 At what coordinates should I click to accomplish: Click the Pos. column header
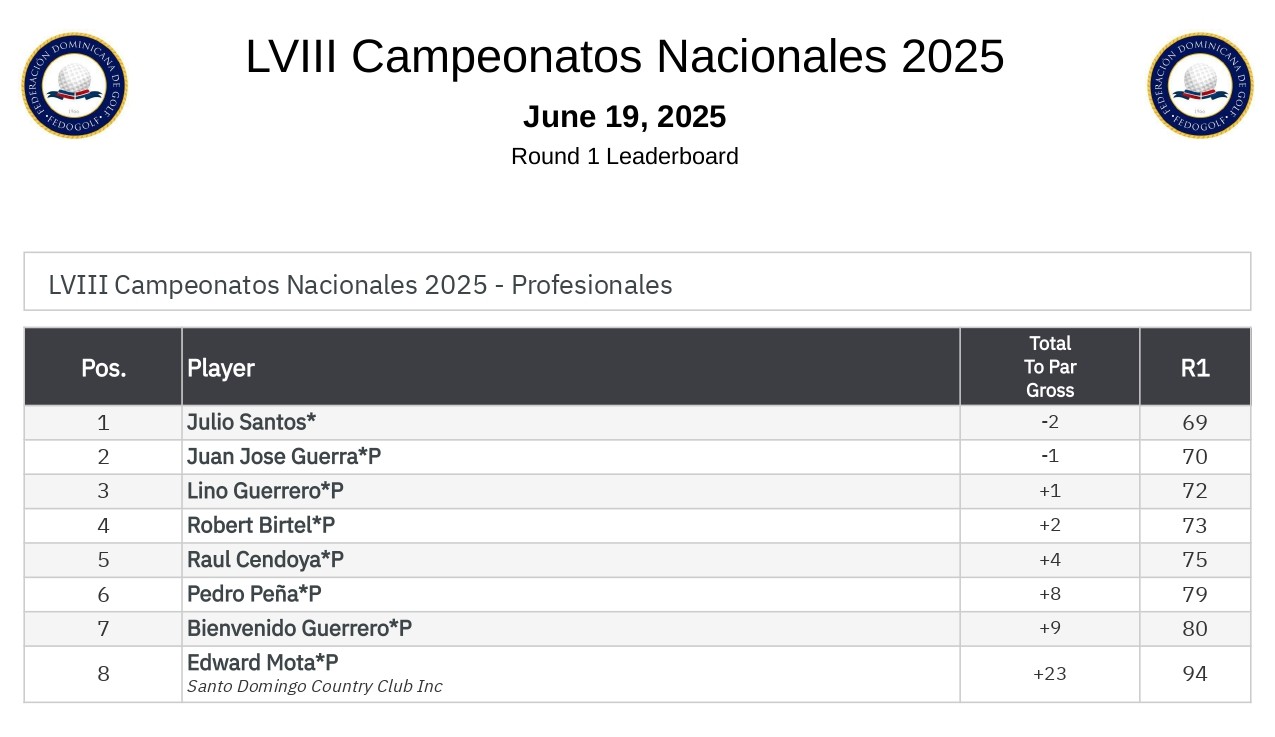click(103, 367)
